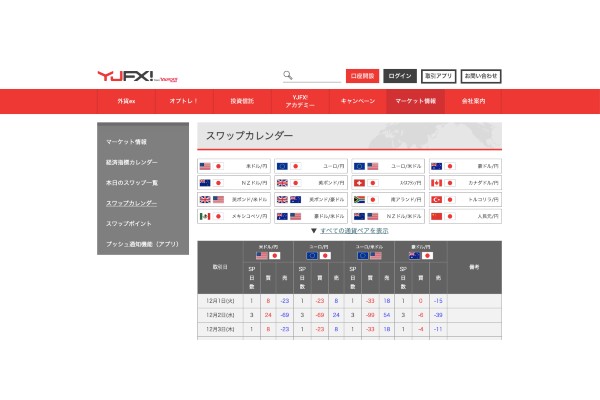This screenshot has height=400, width=600.
Task: Click the 備考 column header
Action: tap(474, 267)
